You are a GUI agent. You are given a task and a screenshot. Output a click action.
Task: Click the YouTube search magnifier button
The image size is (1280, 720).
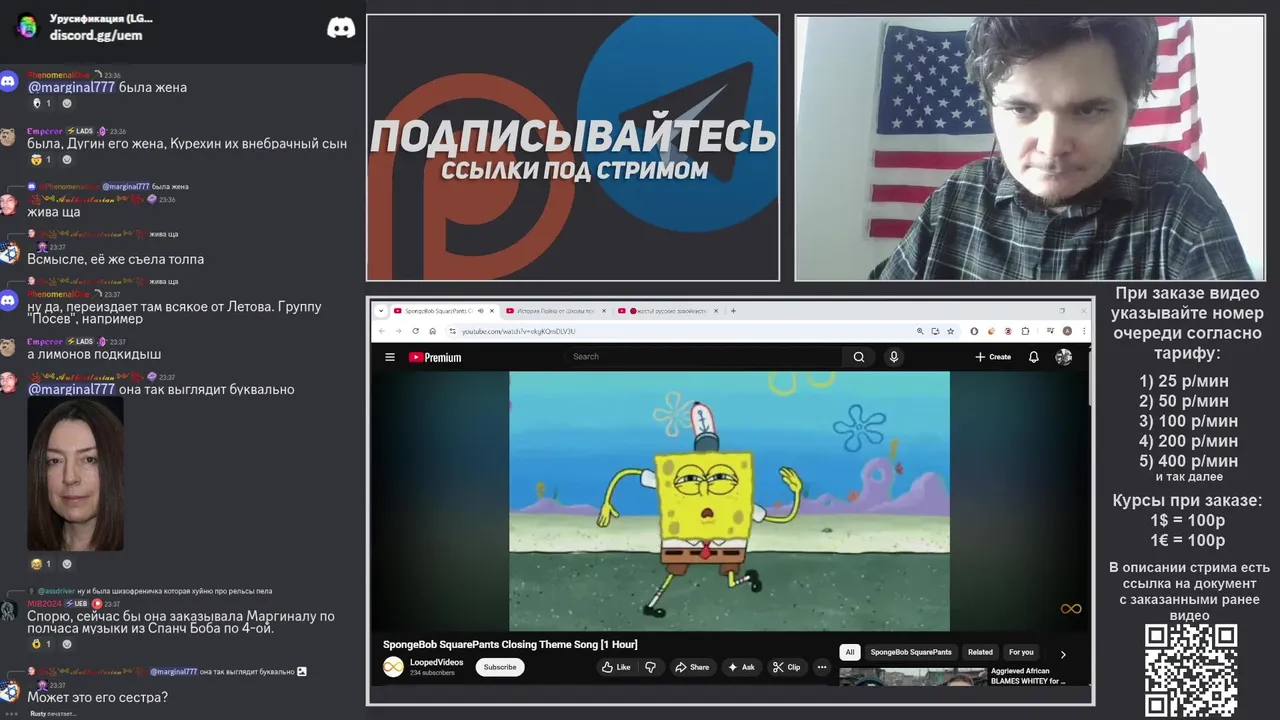click(858, 357)
